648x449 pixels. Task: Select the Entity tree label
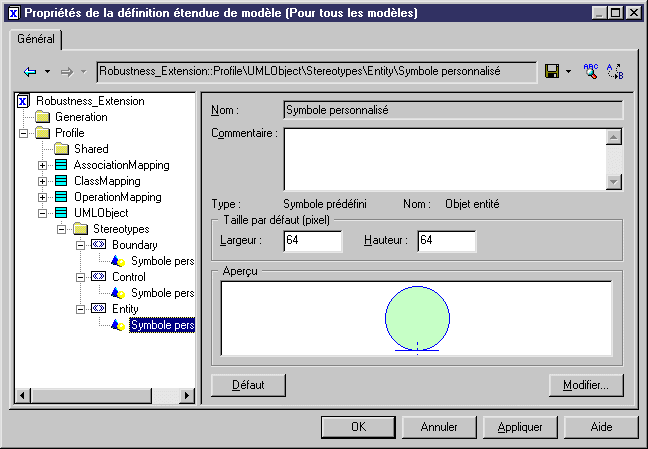[125, 309]
